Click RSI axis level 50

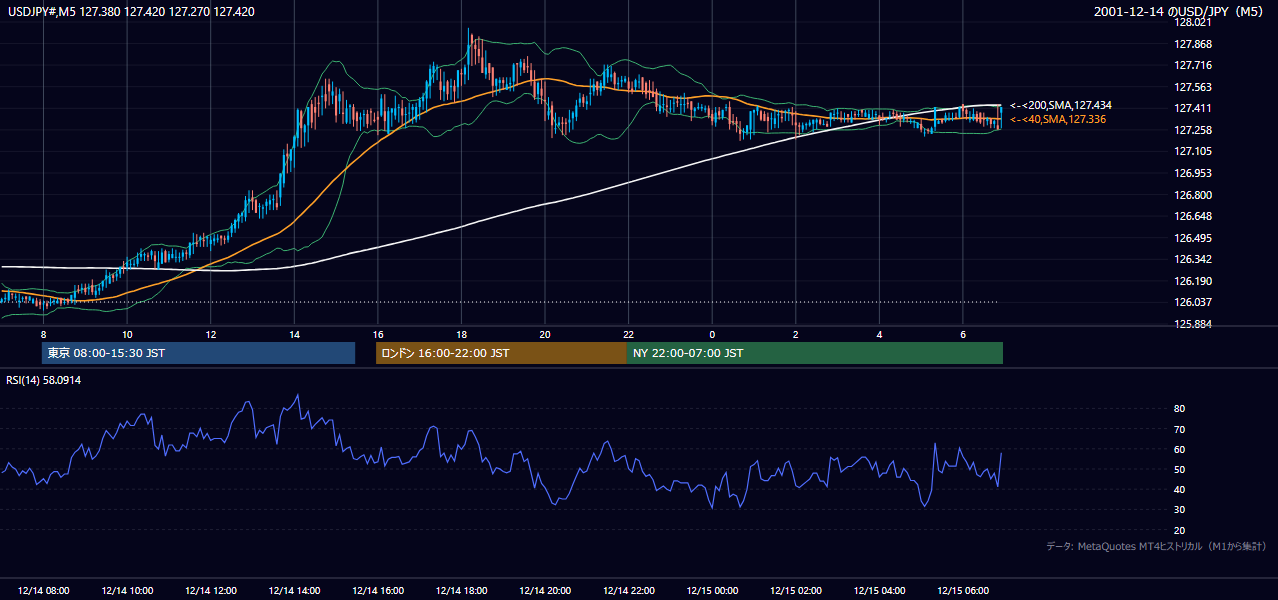coord(1179,469)
